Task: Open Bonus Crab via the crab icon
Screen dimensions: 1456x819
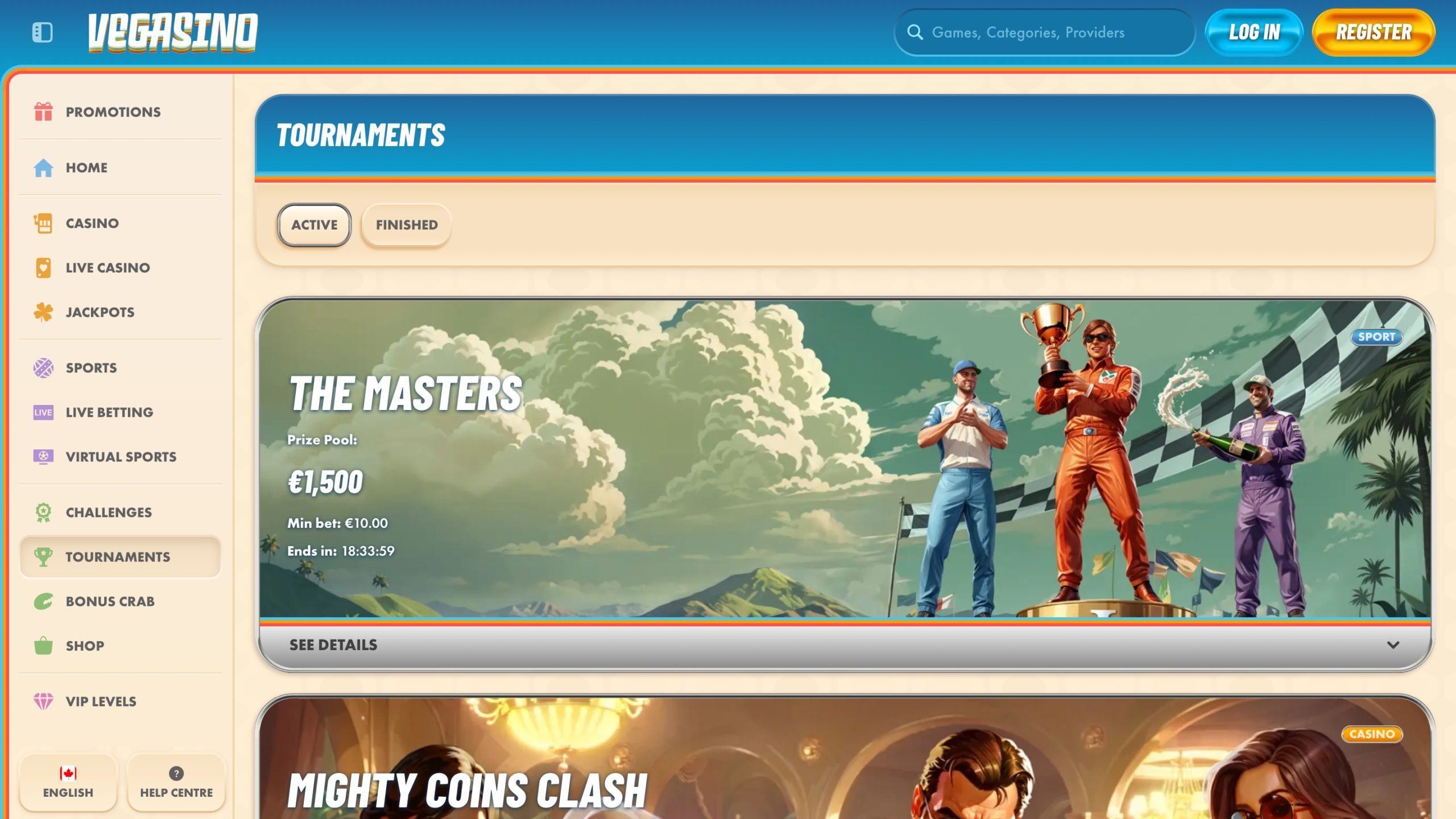Action: coord(43,601)
